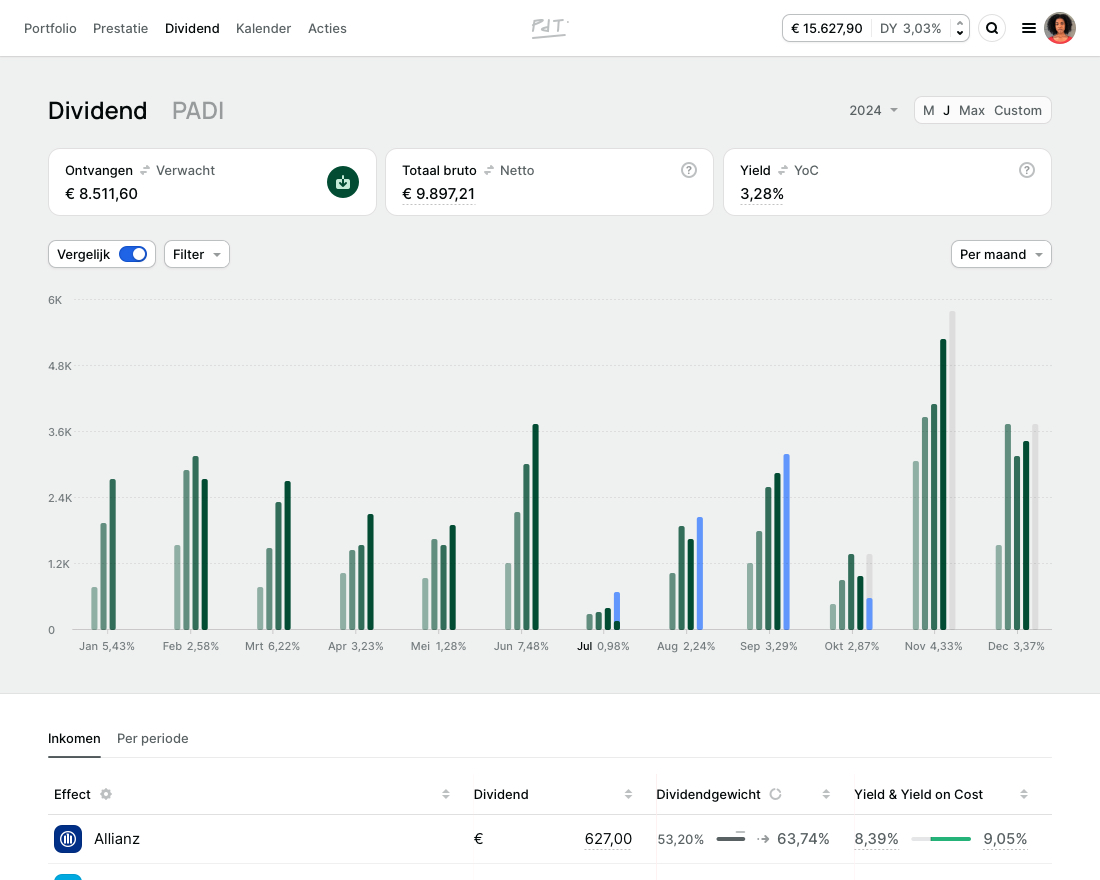1100x880 pixels.
Task: Switch to the Per periode tab
Action: (x=152, y=738)
